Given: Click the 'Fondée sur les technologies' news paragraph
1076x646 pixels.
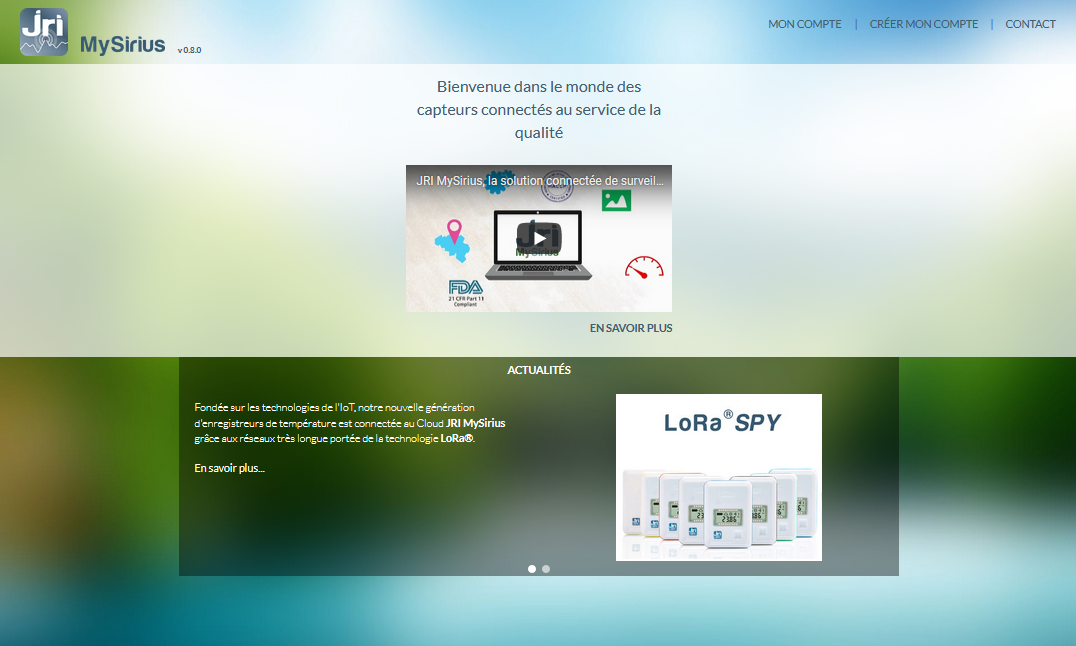Looking at the screenshot, I should click(349, 423).
